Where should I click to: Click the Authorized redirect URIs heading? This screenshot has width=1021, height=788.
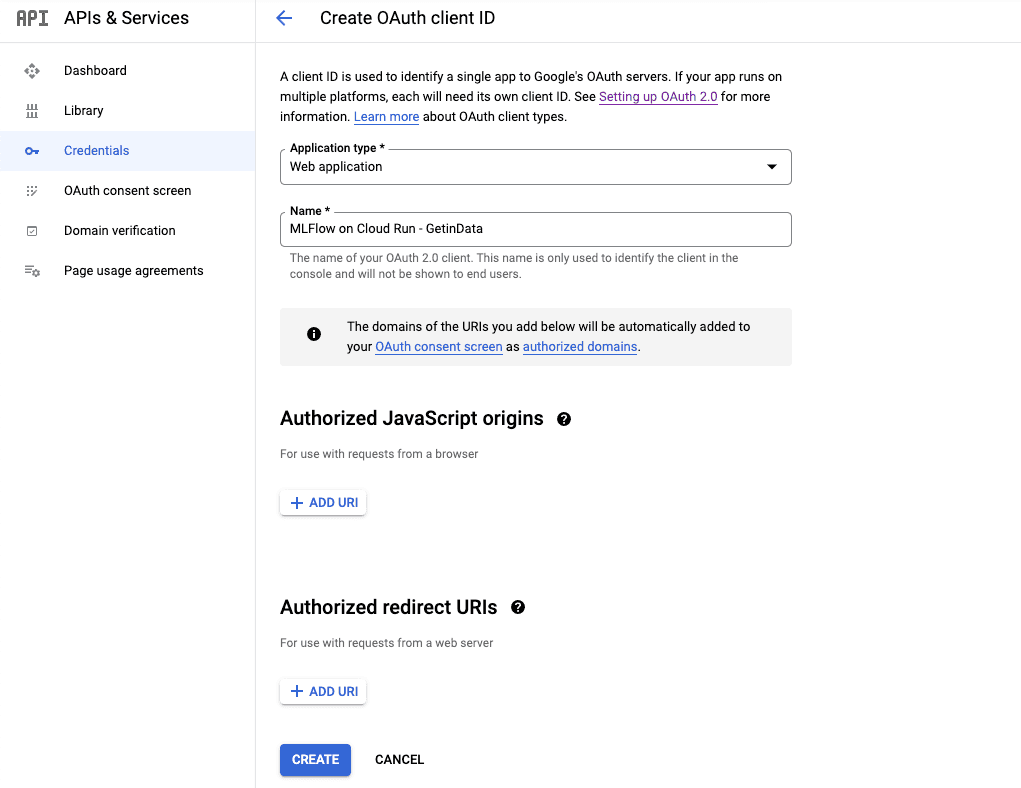pos(389,608)
